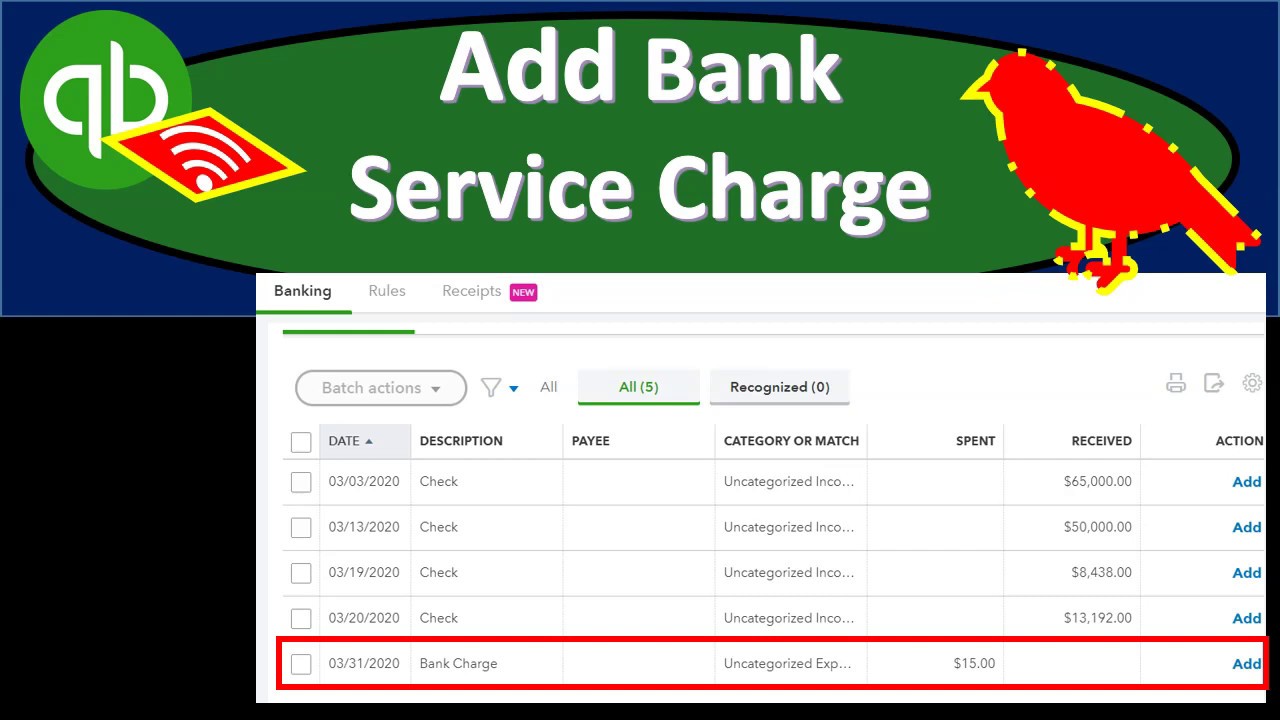Click the 03/20/2020 date cell
The height and width of the screenshot is (720, 1280).
(364, 618)
